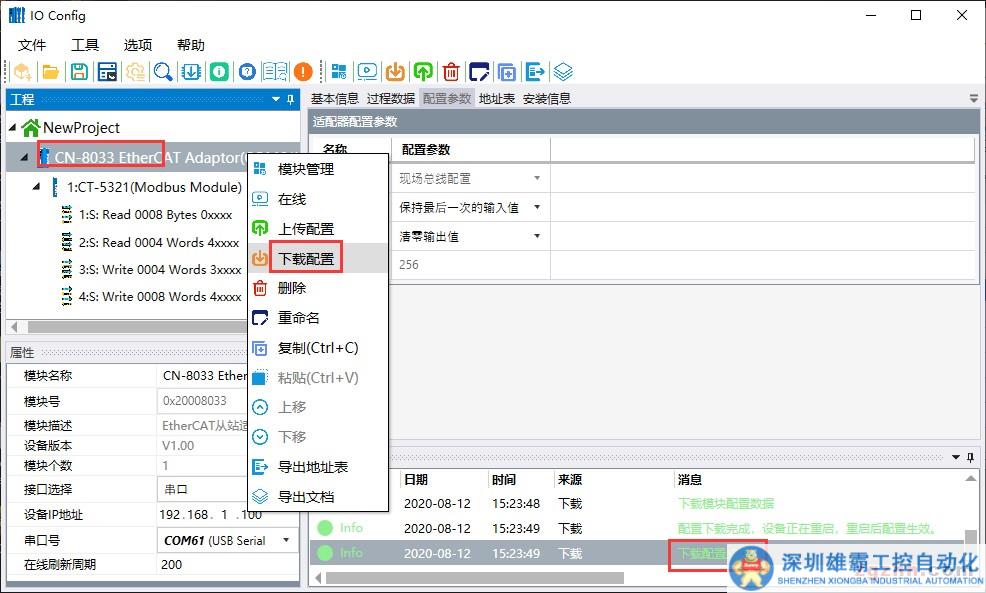Click the orange download config toolbar icon

396,72
